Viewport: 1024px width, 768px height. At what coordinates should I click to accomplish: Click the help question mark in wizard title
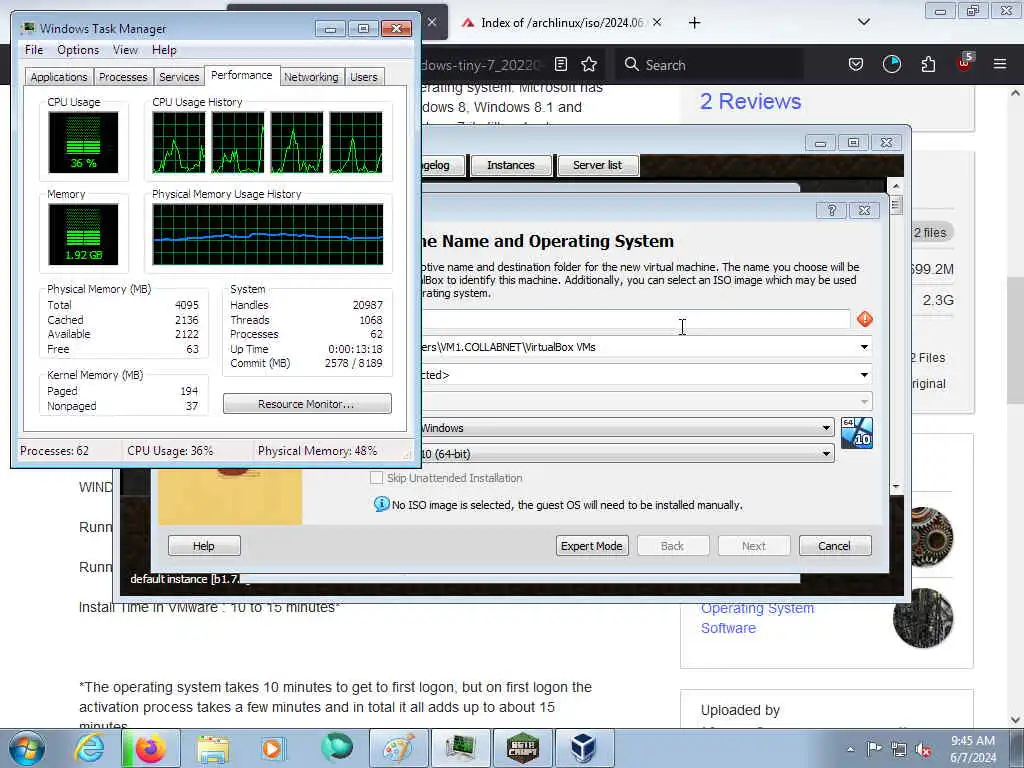[x=831, y=210]
